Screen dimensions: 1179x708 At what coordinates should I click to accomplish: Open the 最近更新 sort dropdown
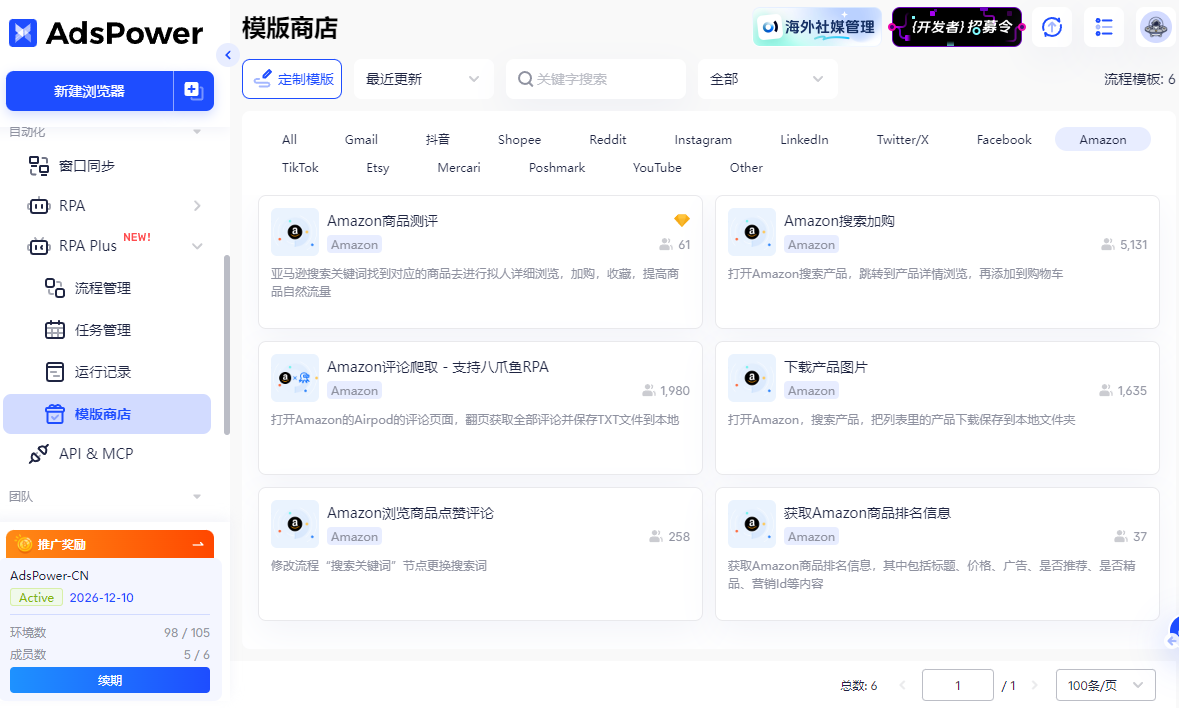click(423, 79)
